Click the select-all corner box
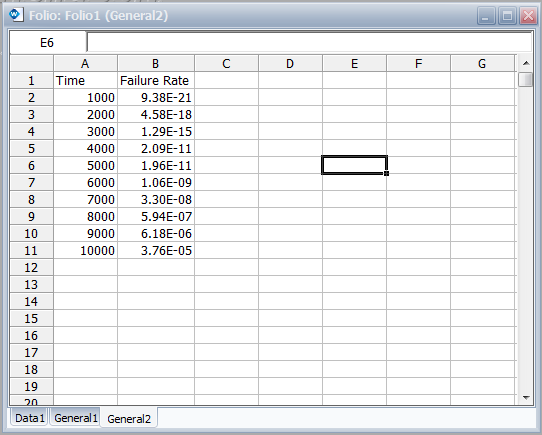Image resolution: width=542 pixels, height=435 pixels. click(x=31, y=64)
